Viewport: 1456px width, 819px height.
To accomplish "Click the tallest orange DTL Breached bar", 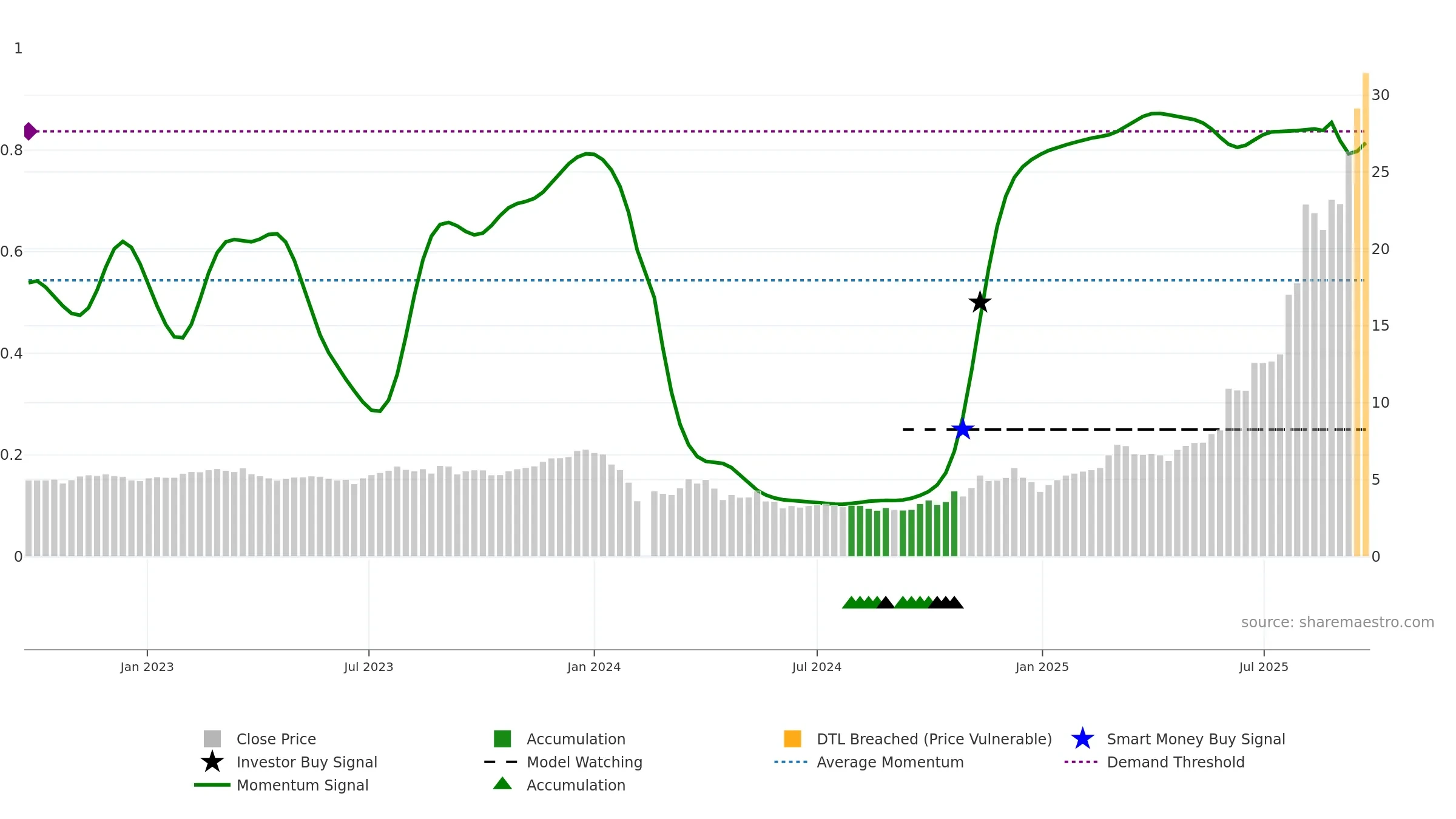I will click(1366, 314).
